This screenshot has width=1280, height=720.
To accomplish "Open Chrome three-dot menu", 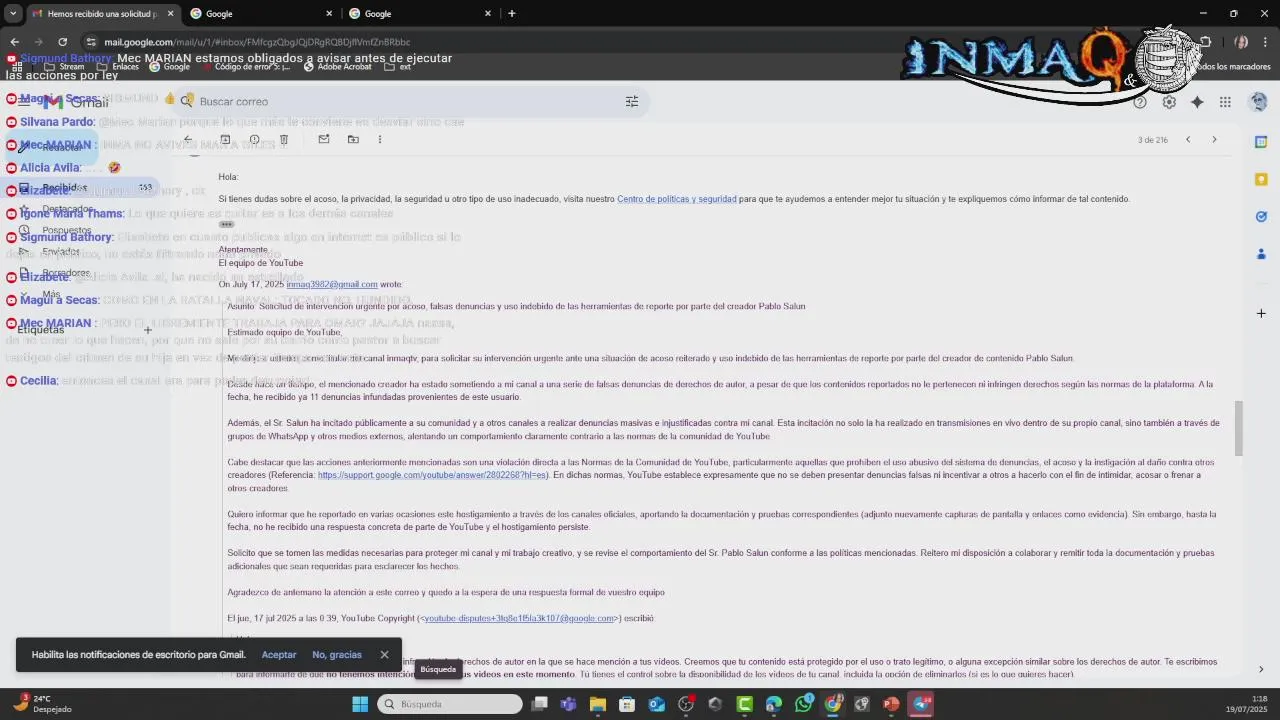I will click(x=1266, y=42).
